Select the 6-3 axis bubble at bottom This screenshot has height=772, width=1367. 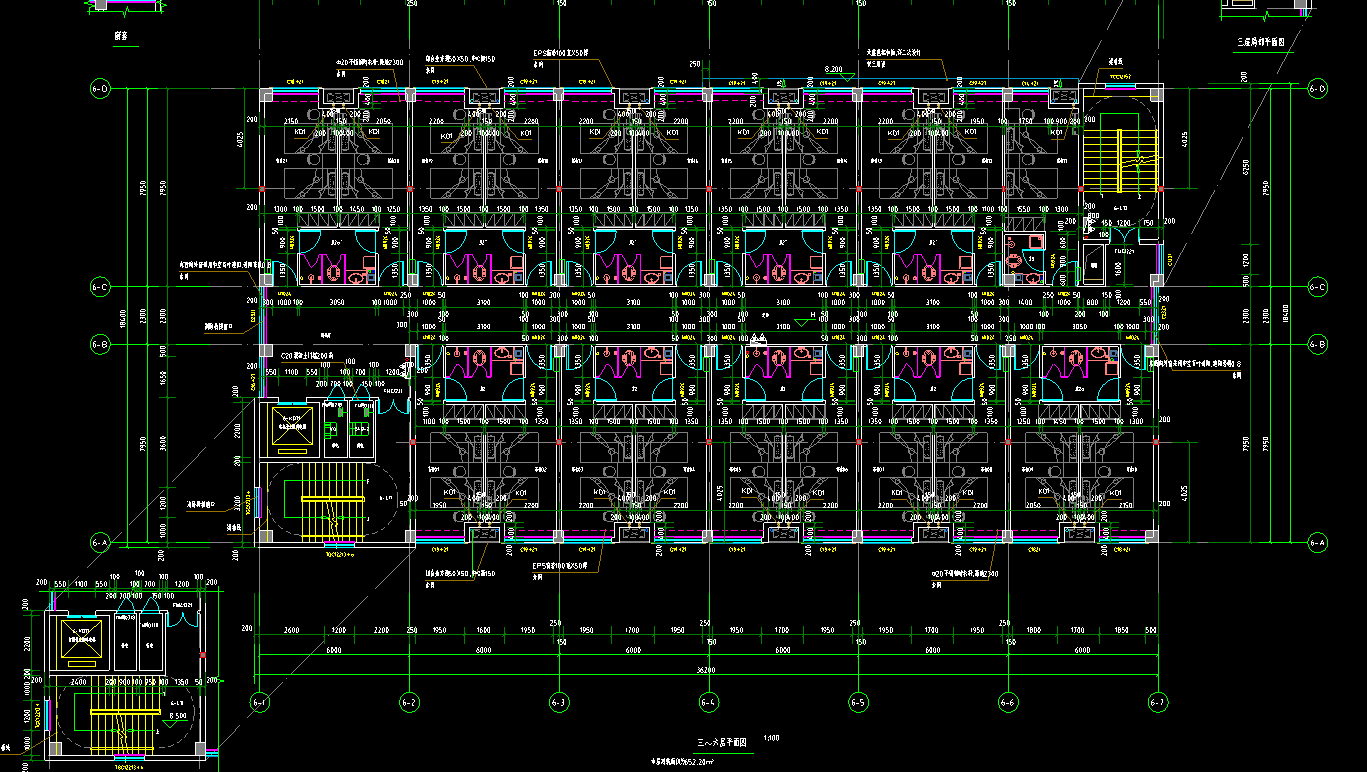coord(559,702)
